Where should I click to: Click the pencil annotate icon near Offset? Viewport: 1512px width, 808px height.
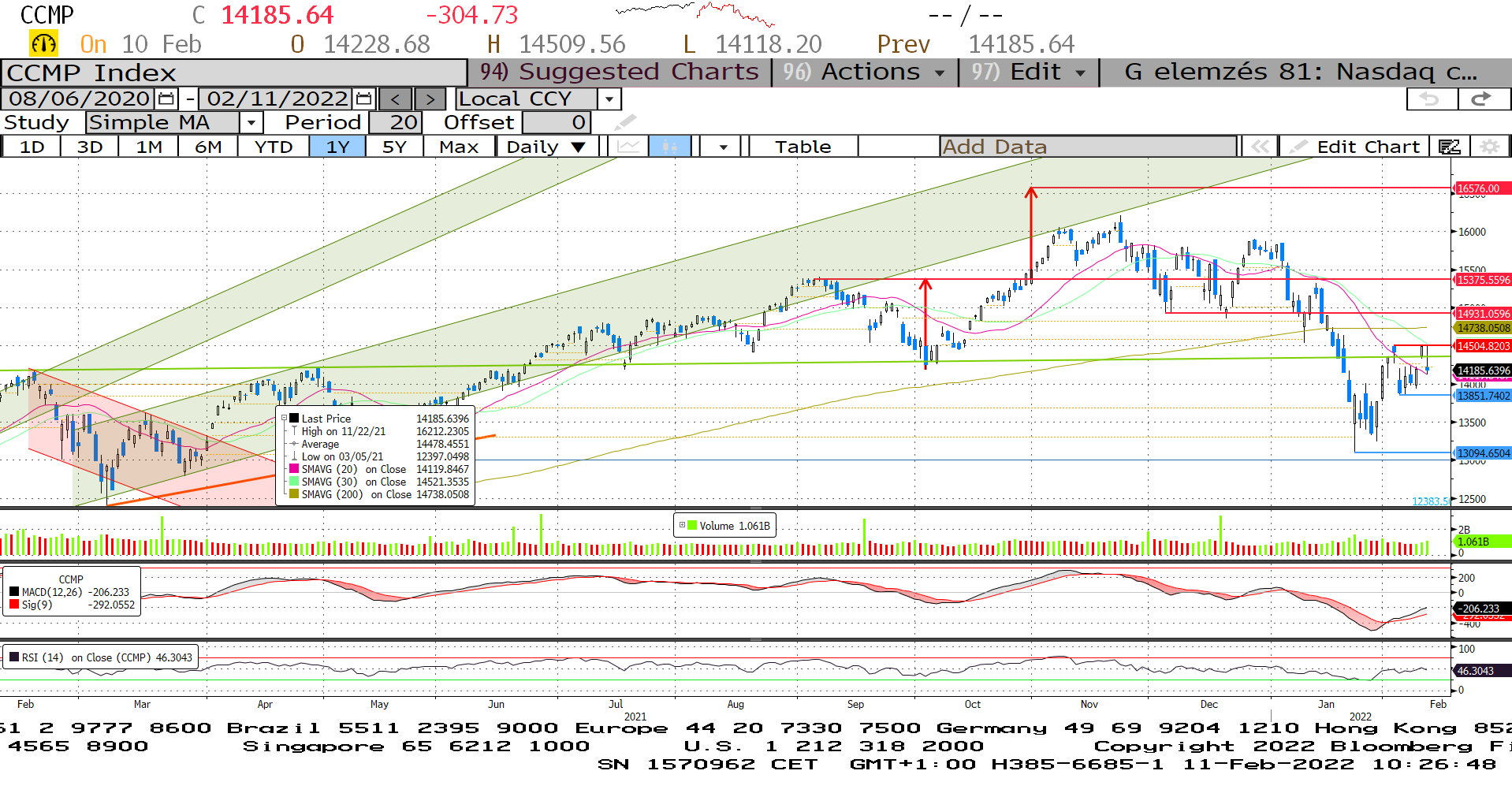[625, 122]
